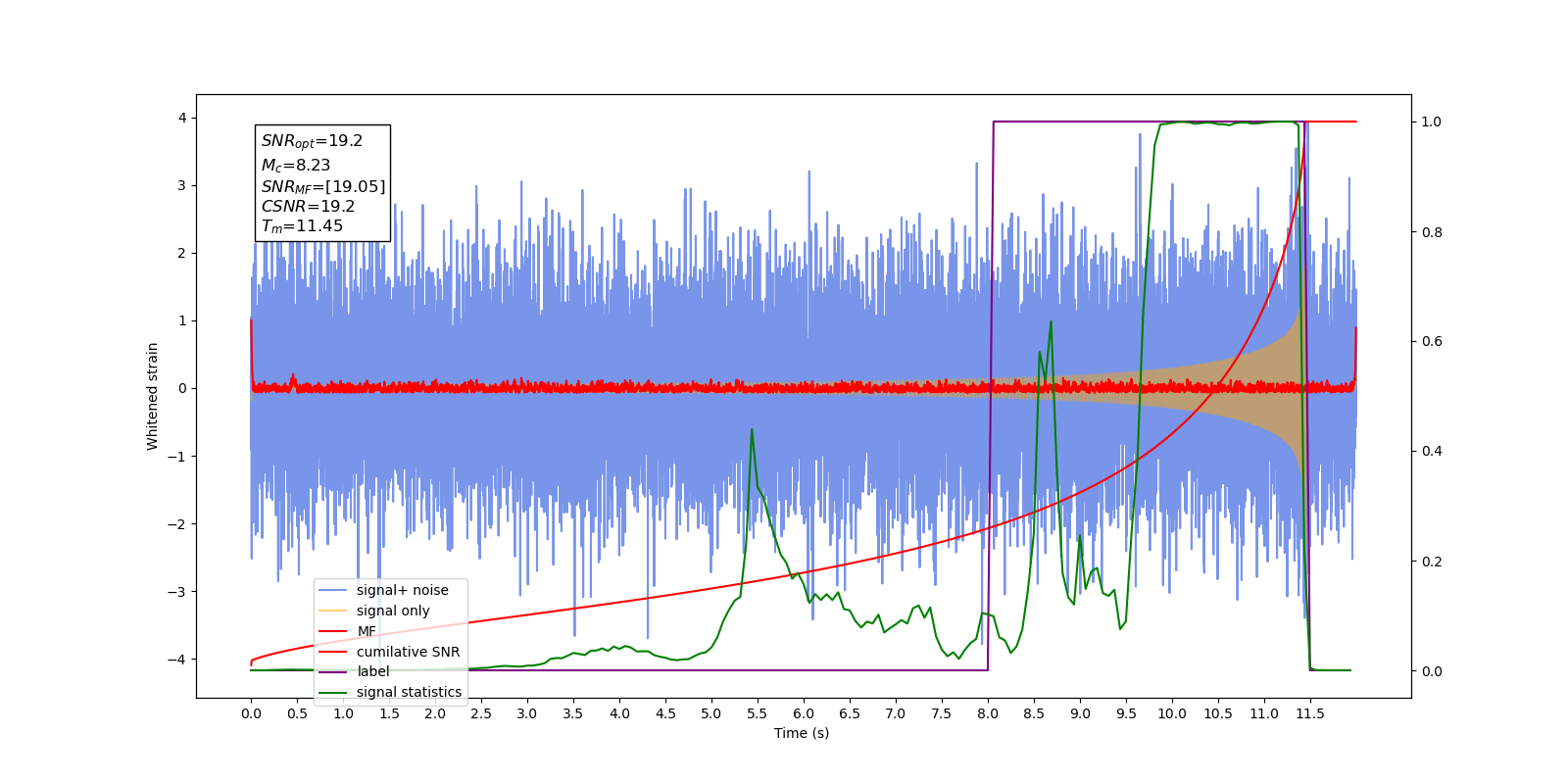Click the purple line sample beside 'label'
The height and width of the screenshot is (784, 1568).
333,671
